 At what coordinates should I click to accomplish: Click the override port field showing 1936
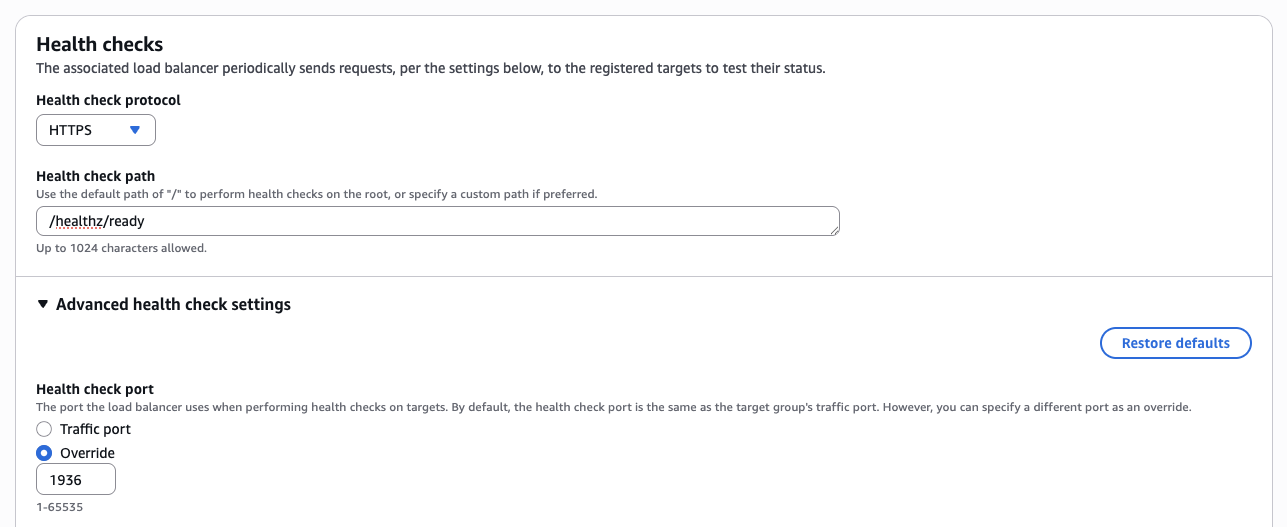75,480
